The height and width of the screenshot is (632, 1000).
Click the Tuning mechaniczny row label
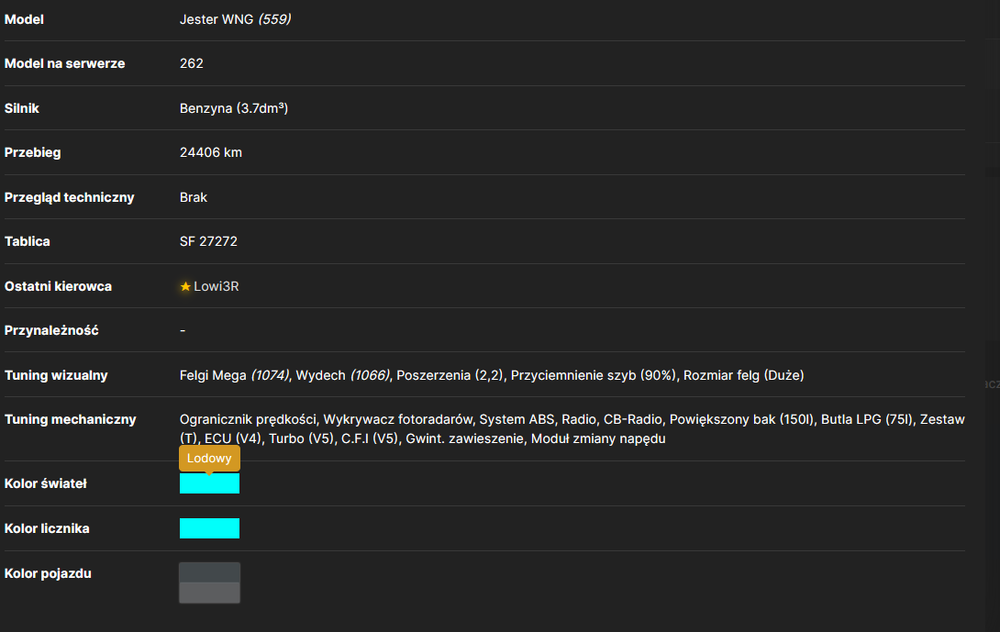tap(70, 419)
